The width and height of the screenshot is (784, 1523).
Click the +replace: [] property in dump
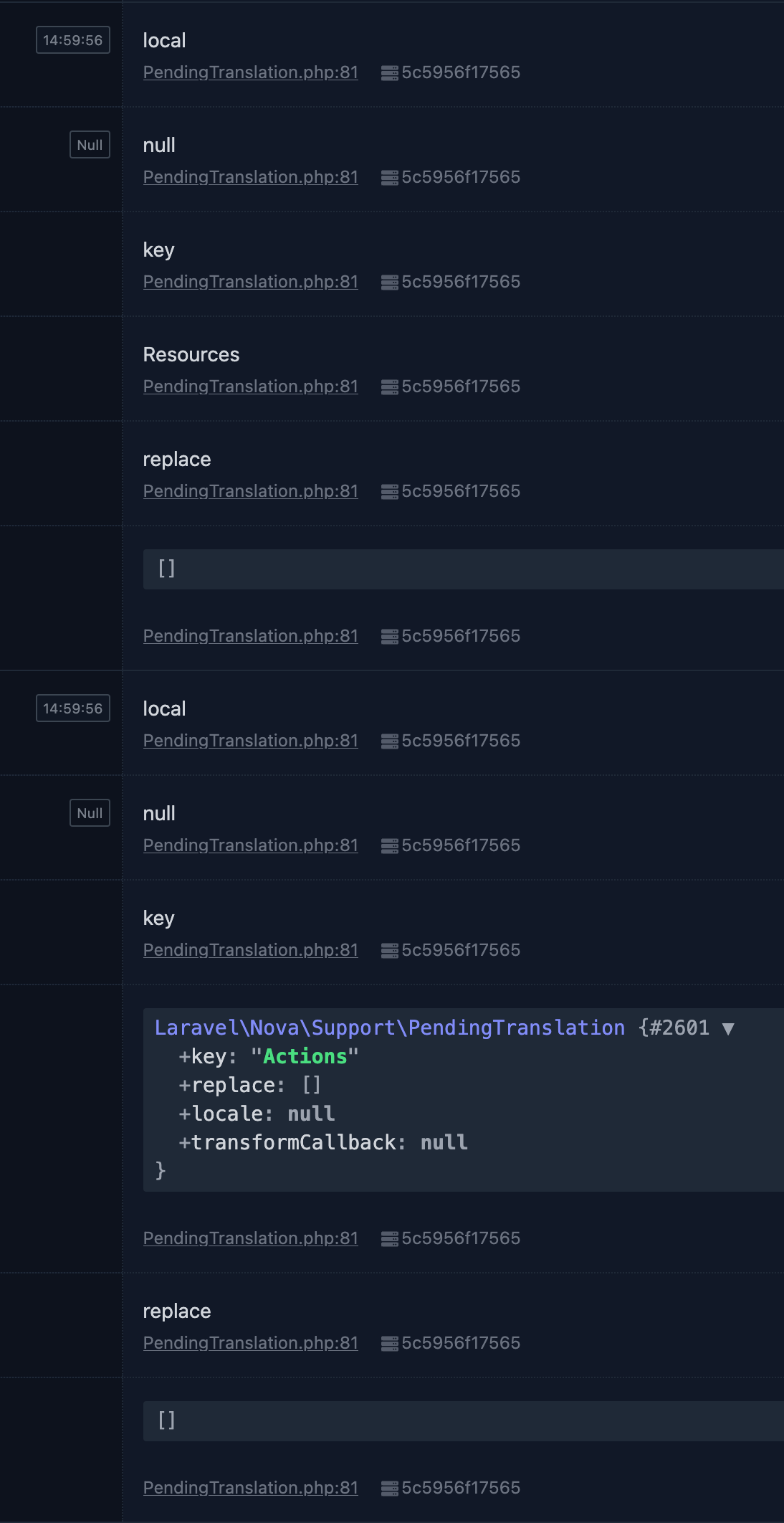point(249,1086)
